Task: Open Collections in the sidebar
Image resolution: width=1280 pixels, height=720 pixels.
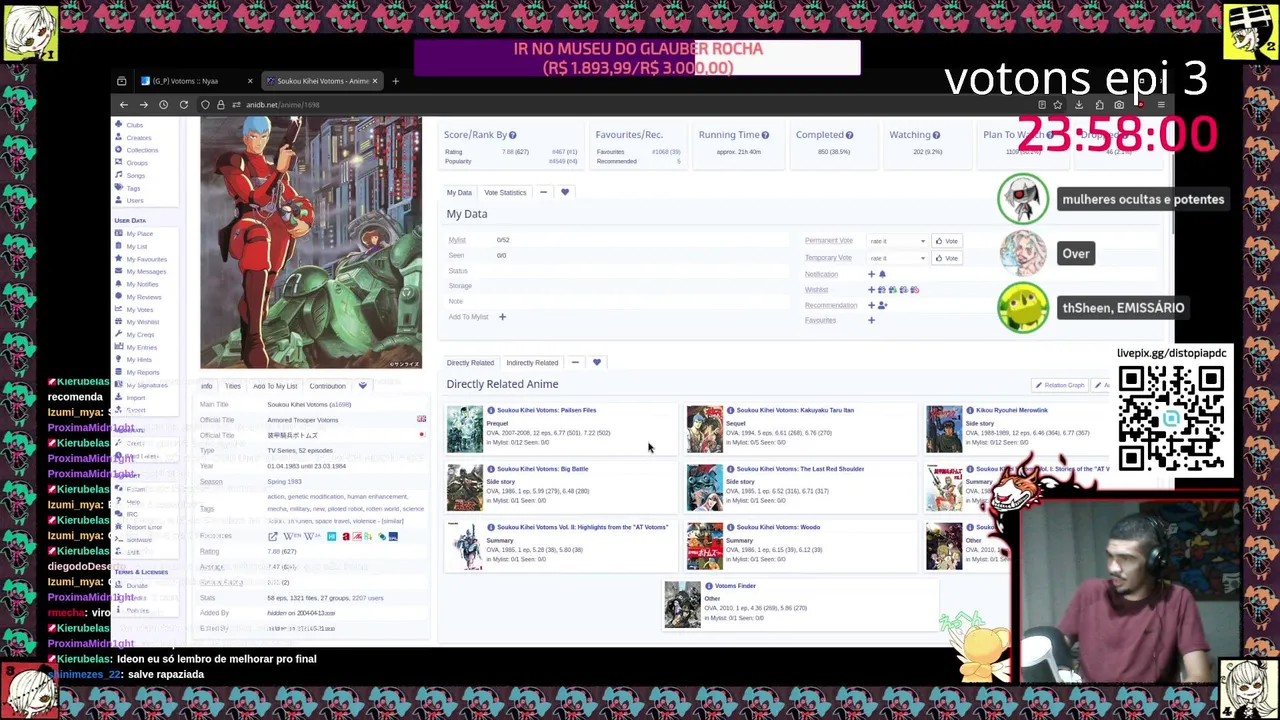Action: [x=142, y=150]
